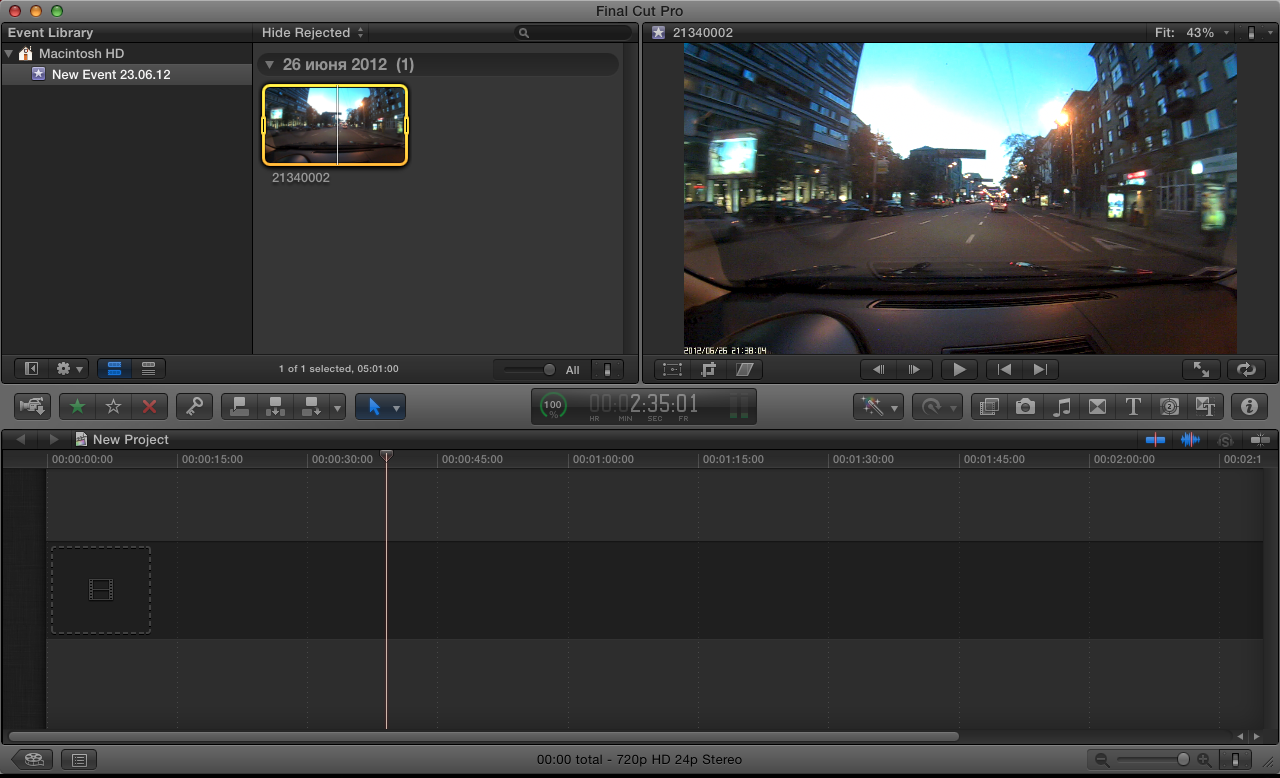Open the keyword editor key icon
Viewport: 1280px width, 778px height.
click(194, 407)
